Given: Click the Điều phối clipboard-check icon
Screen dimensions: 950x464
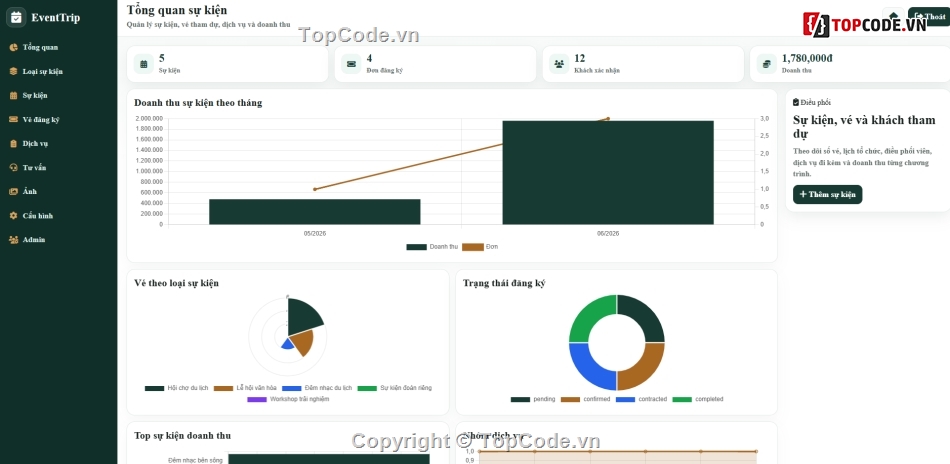Looking at the screenshot, I should pyautogui.click(x=796, y=102).
